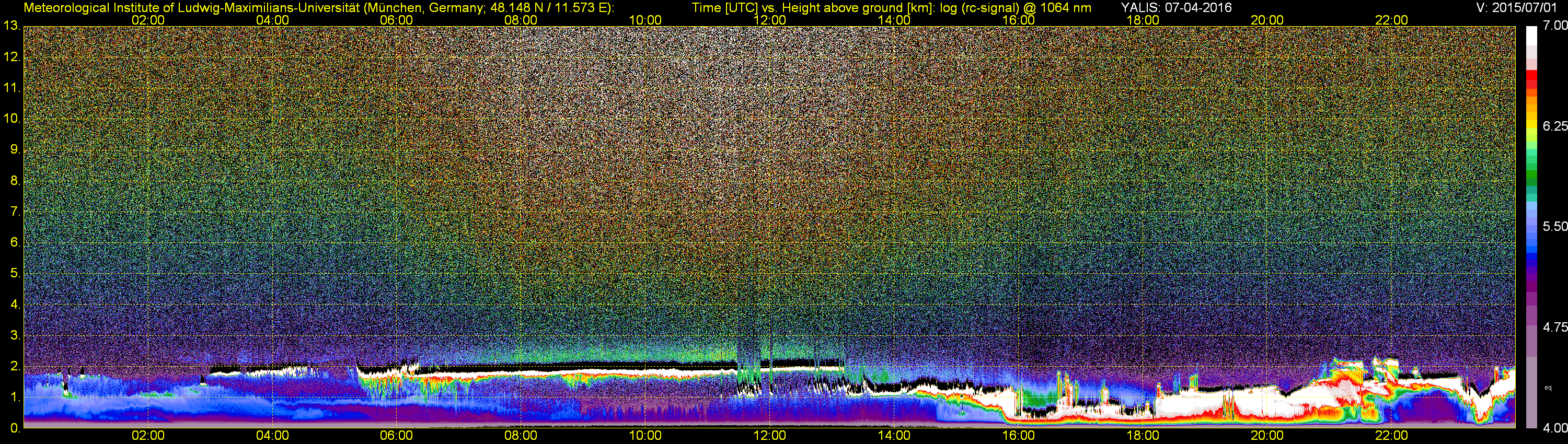Click the 7.00 value on the color scale
1568x444 pixels.
click(1555, 26)
